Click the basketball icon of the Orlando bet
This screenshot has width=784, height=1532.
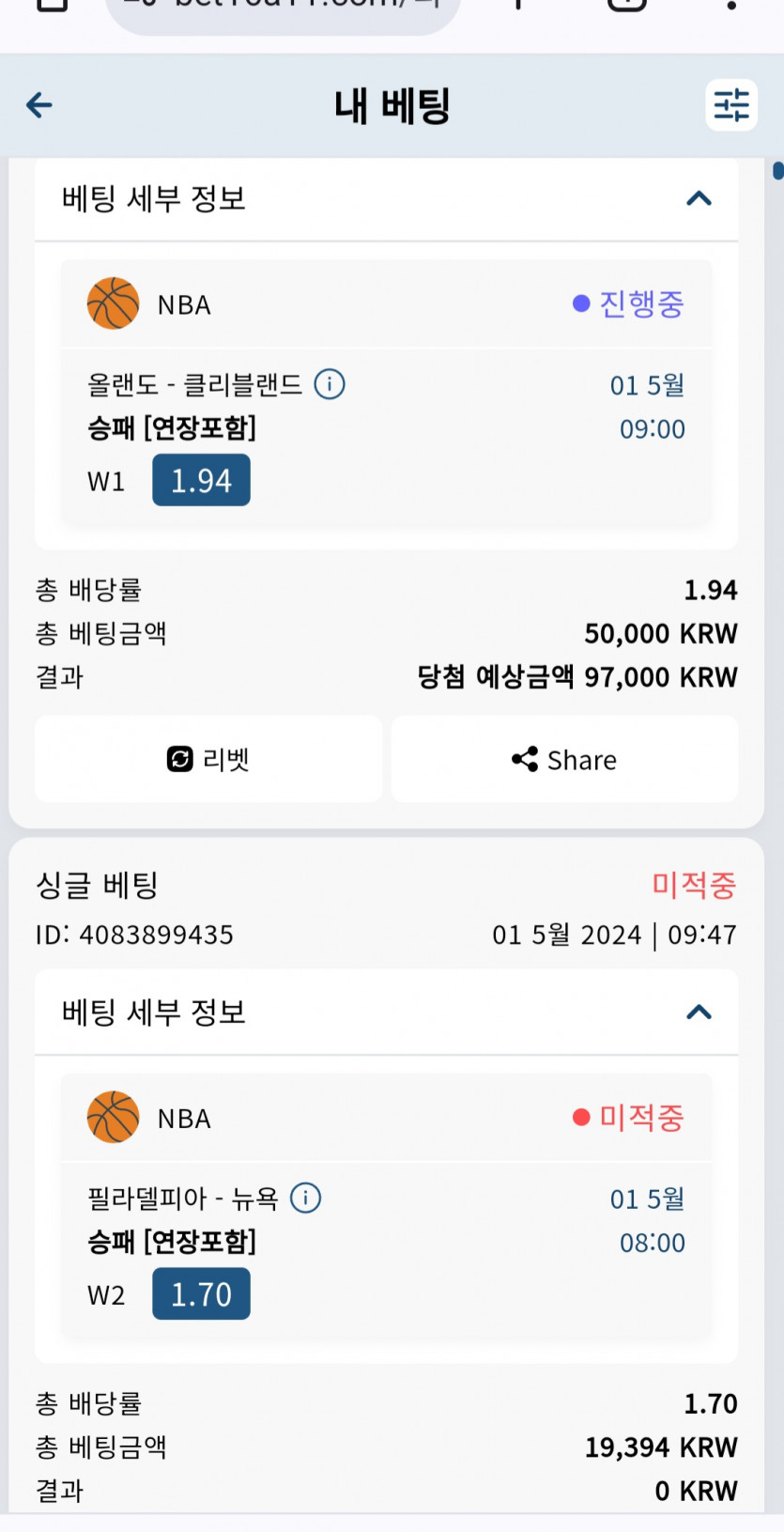[x=113, y=303]
